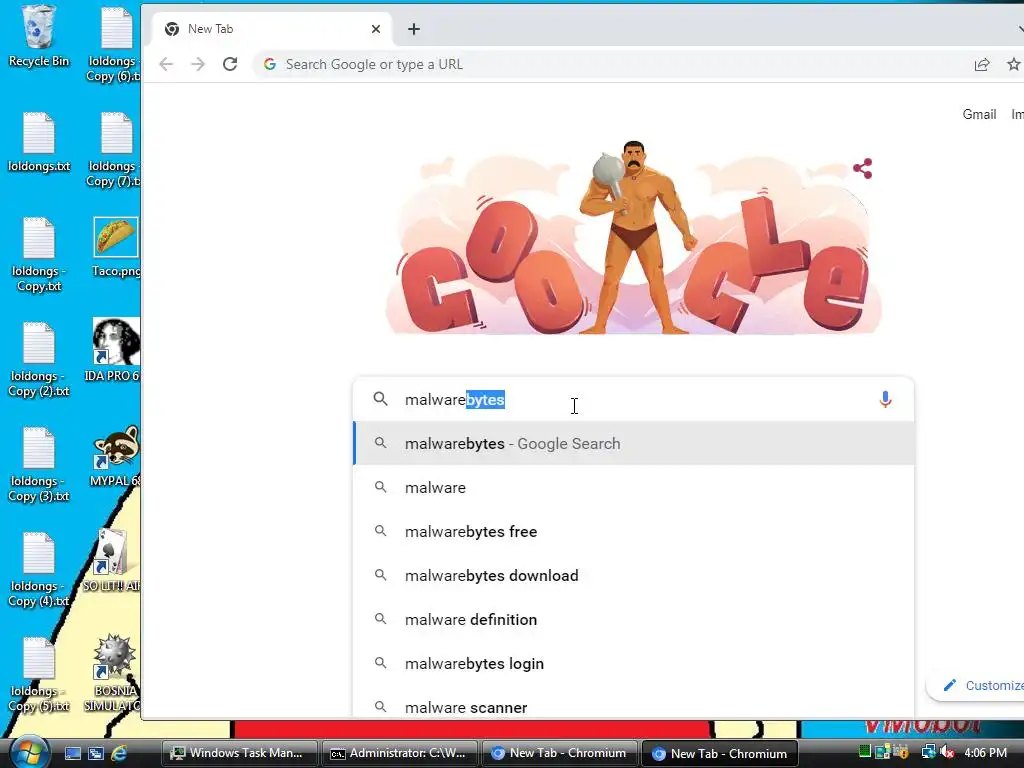
Task: Select loldongs - Copy (4).txt file
Action: (x=39, y=569)
